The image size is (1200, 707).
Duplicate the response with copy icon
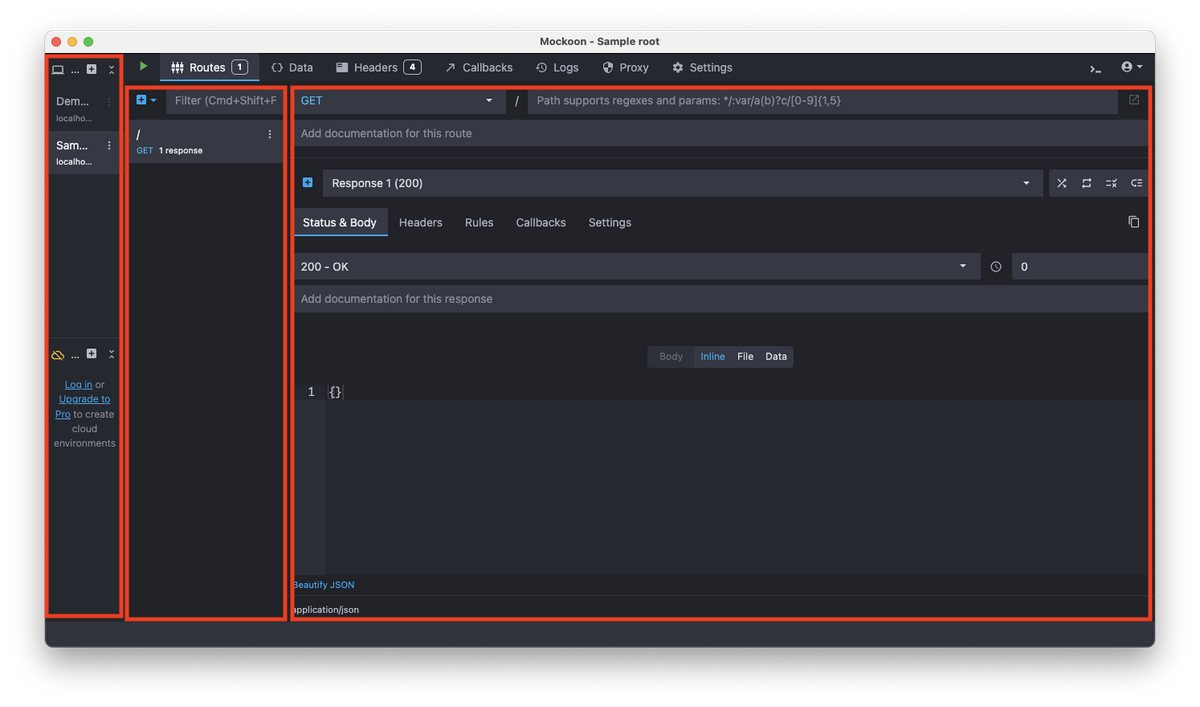pyautogui.click(x=1134, y=222)
